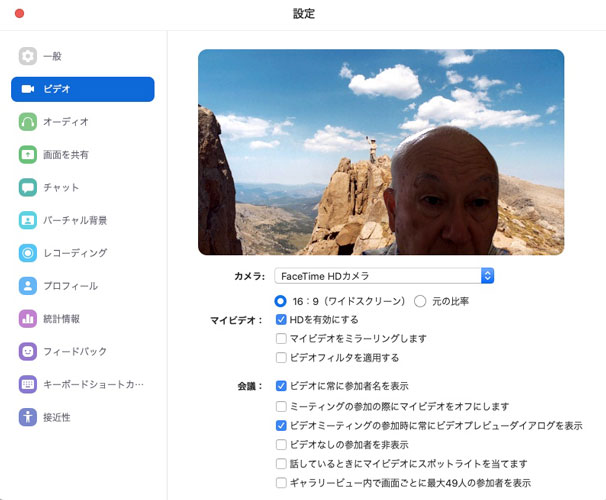
Task: Click the Virtual Background (バーチャル背景) icon
Action: [28, 220]
